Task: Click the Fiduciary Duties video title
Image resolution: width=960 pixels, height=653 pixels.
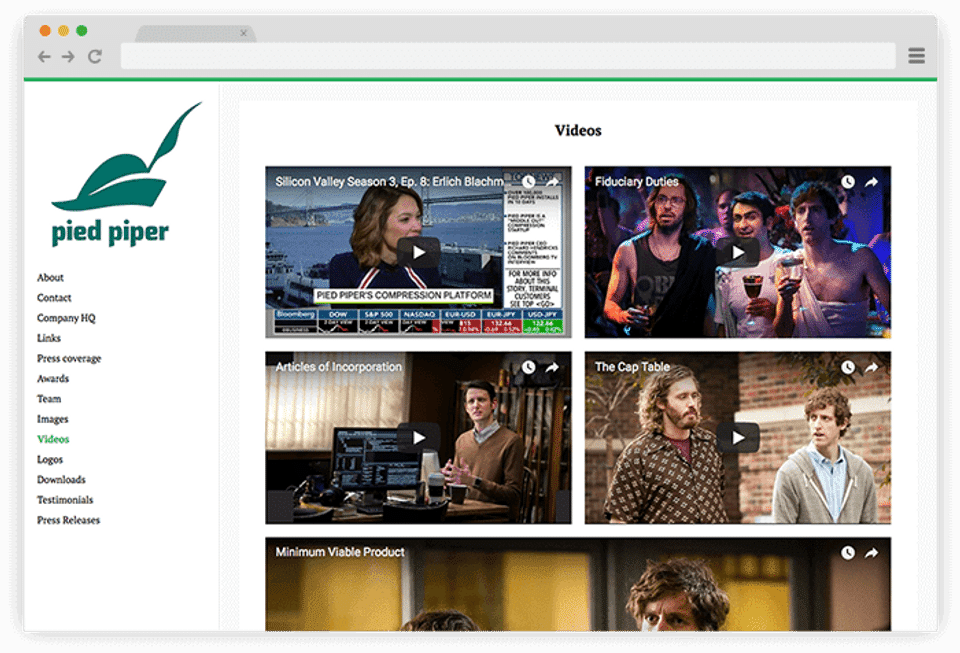Action: (x=637, y=182)
